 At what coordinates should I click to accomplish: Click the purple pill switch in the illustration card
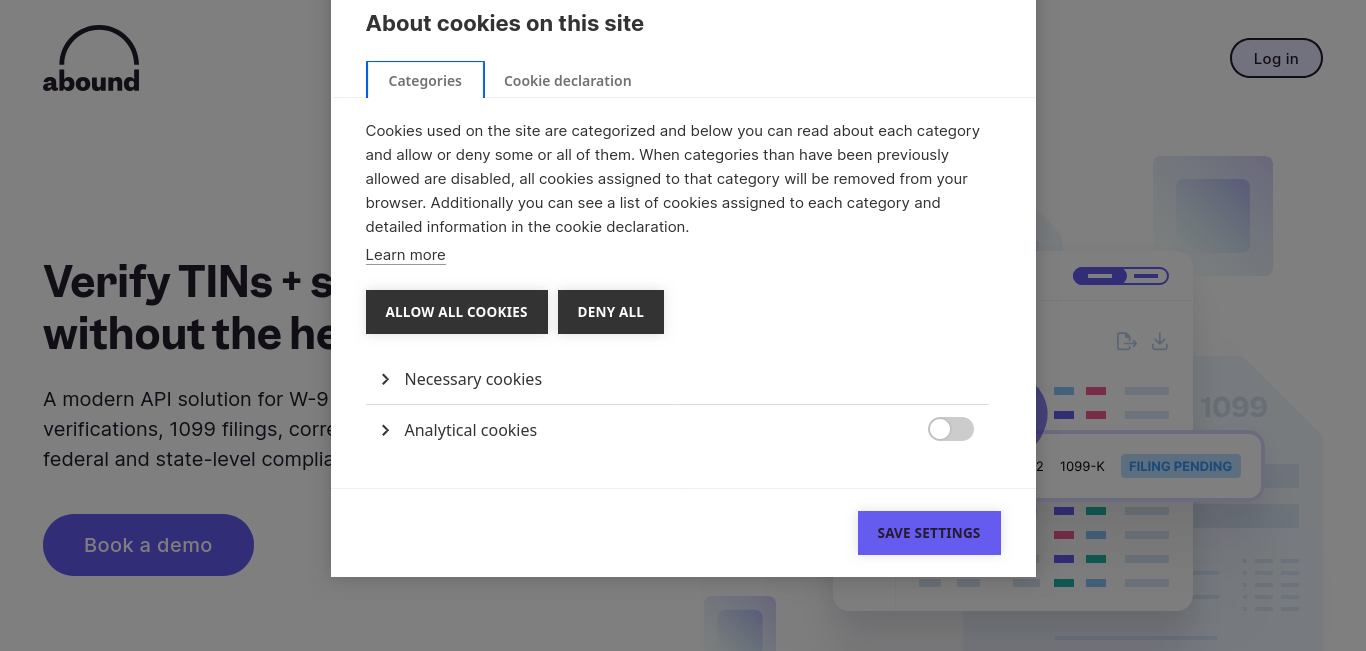1120,275
